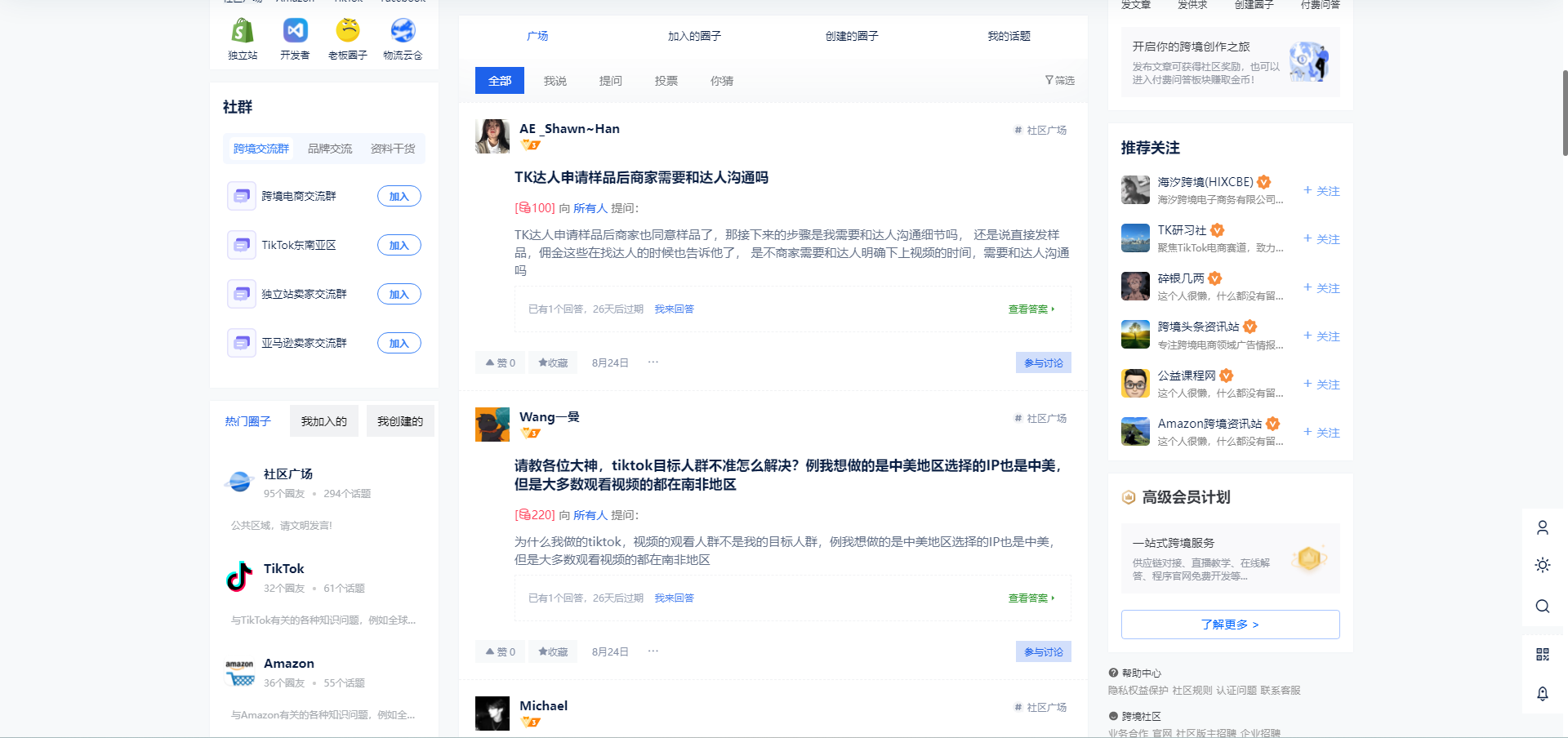The height and width of the screenshot is (738, 1568).
Task: Show the QR code from side toolbar
Action: pyautogui.click(x=1543, y=654)
